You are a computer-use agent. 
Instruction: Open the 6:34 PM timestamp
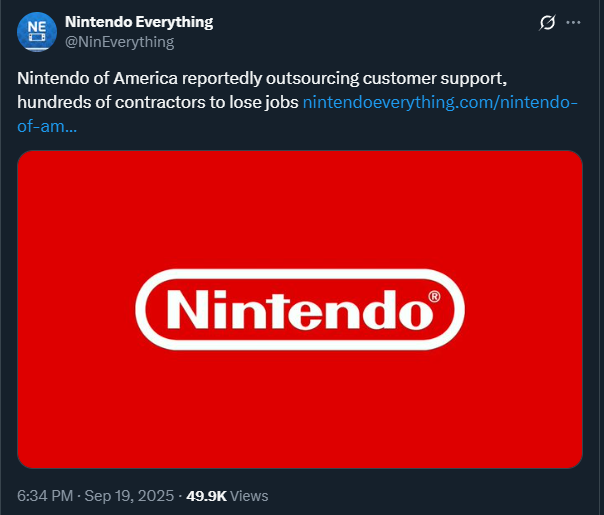pyautogui.click(x=45, y=496)
